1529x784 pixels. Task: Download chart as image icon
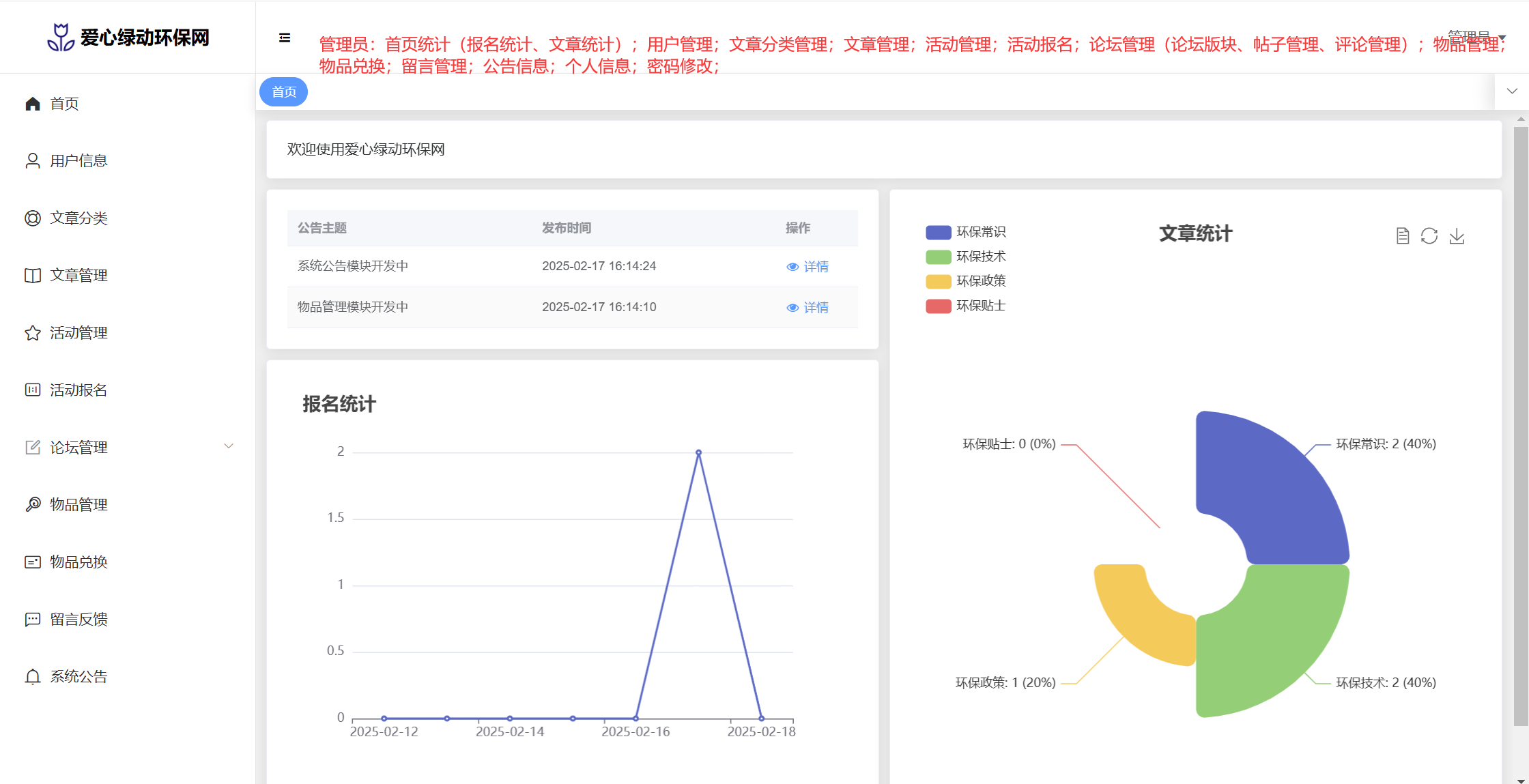tap(1457, 236)
